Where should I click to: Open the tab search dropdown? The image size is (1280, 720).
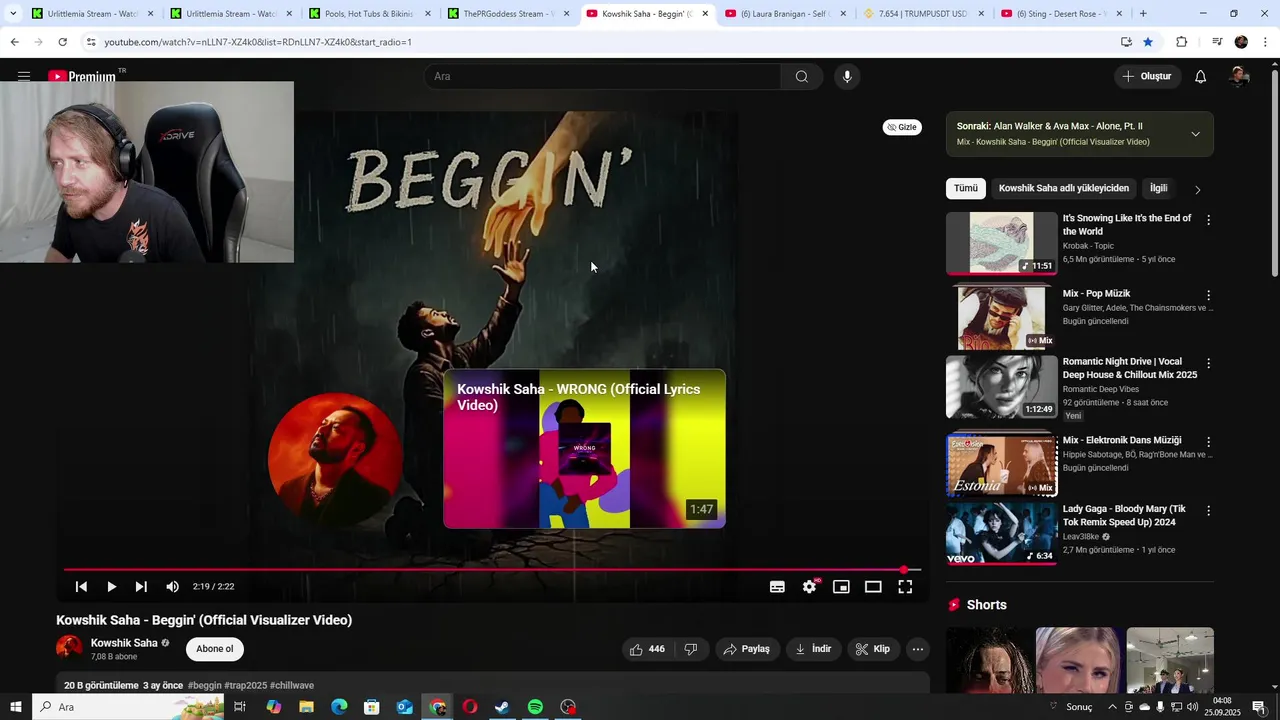point(13,14)
